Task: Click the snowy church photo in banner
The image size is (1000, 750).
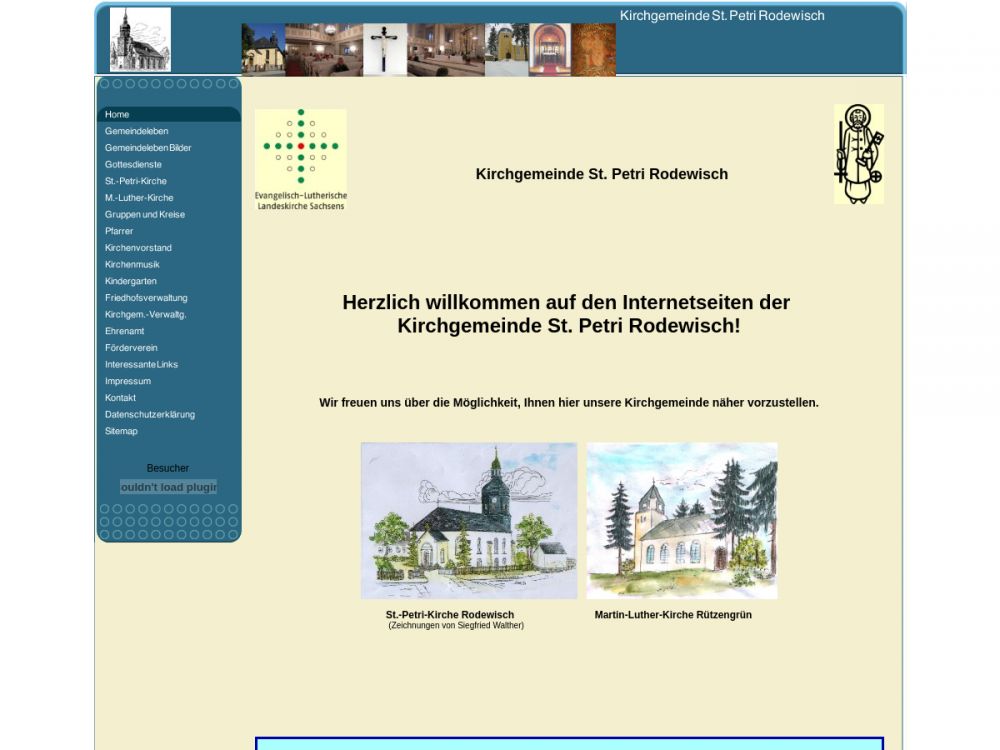Action: tap(506, 50)
